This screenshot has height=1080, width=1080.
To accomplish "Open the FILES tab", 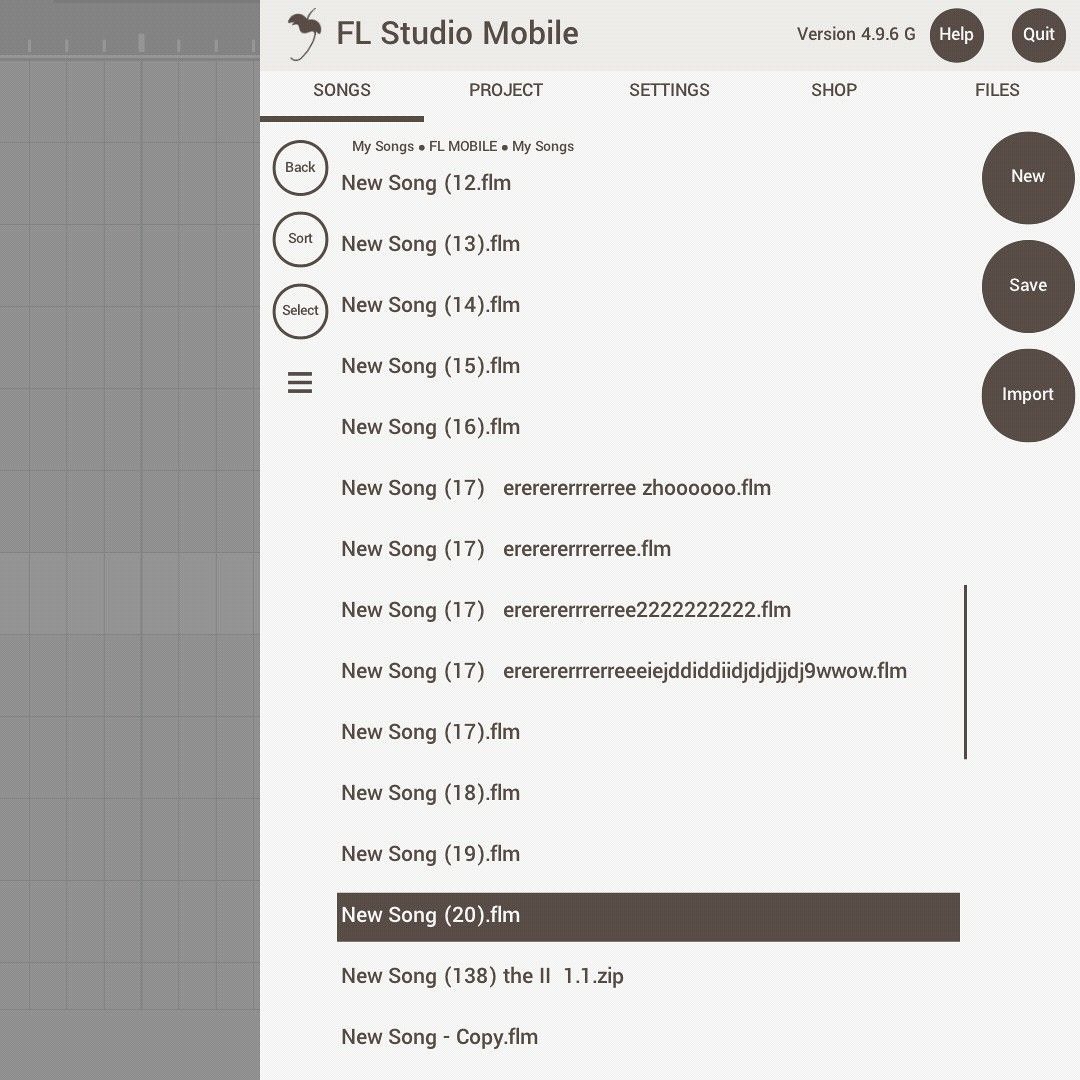I will point(997,90).
